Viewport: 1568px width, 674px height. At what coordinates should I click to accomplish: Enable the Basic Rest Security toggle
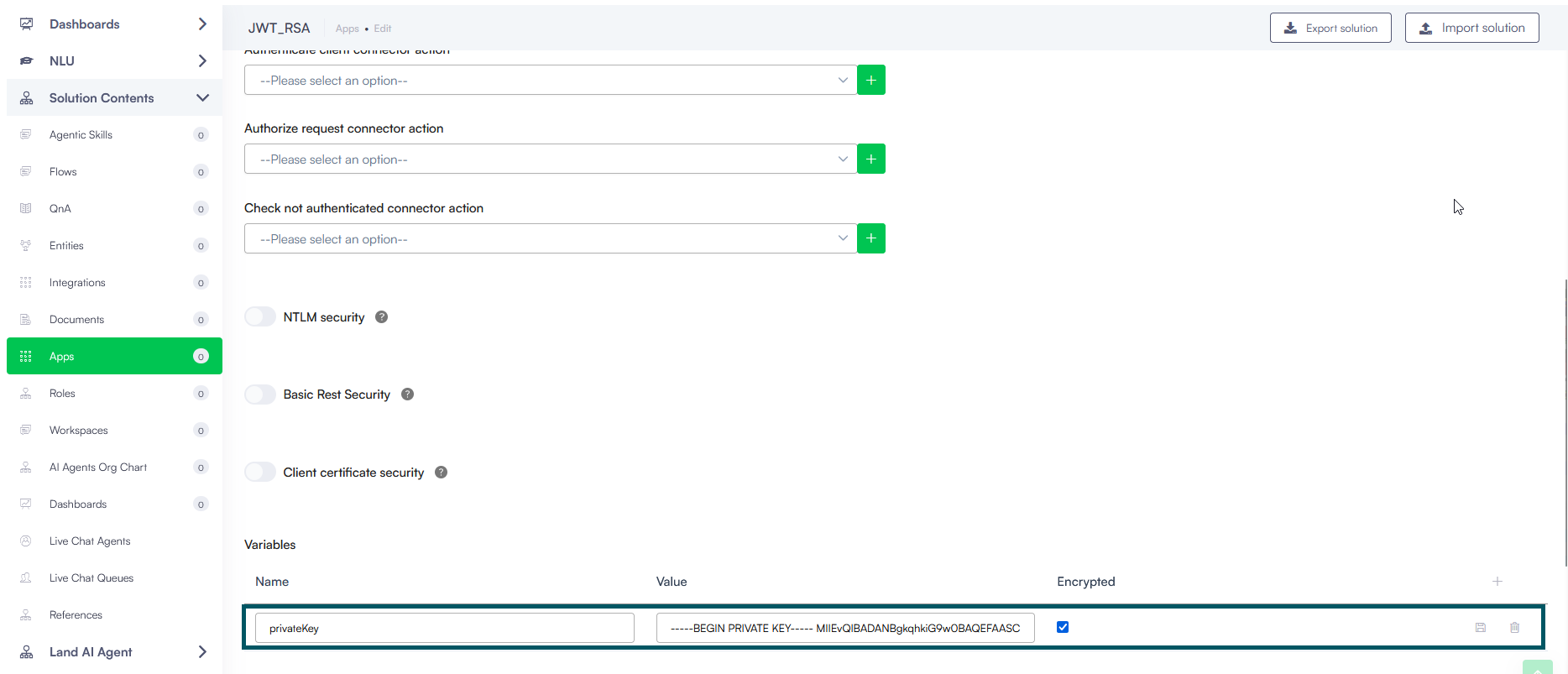260,394
